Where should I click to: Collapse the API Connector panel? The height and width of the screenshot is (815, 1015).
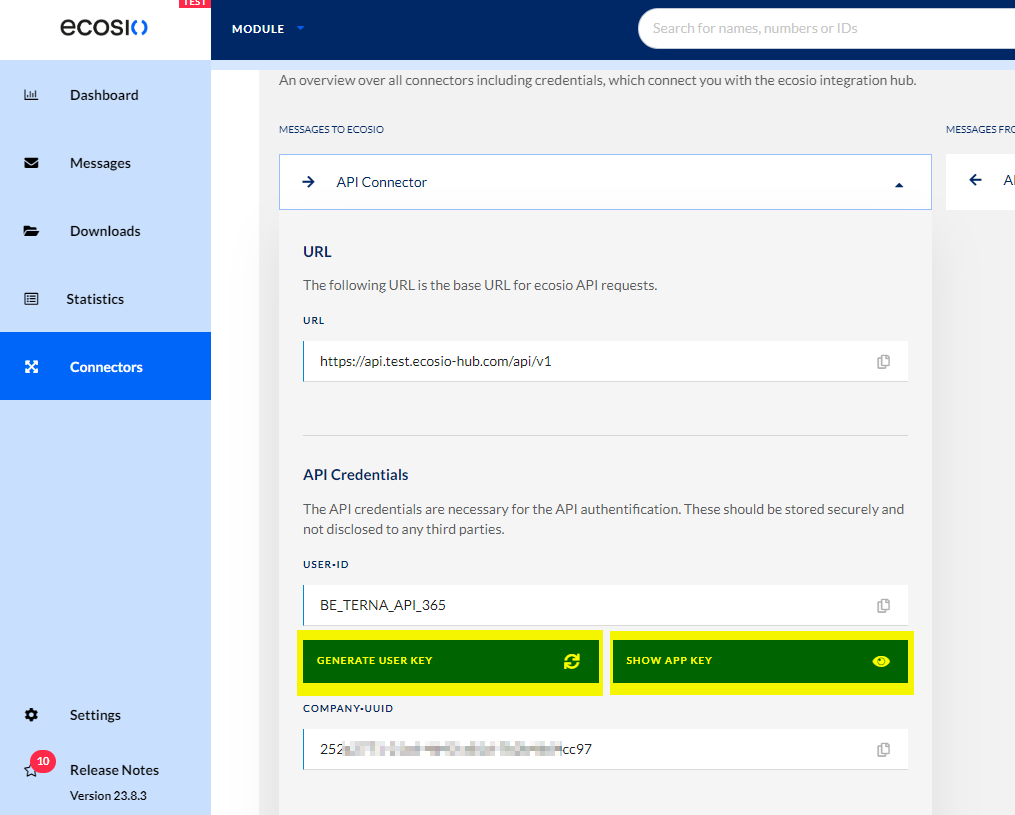click(x=898, y=183)
